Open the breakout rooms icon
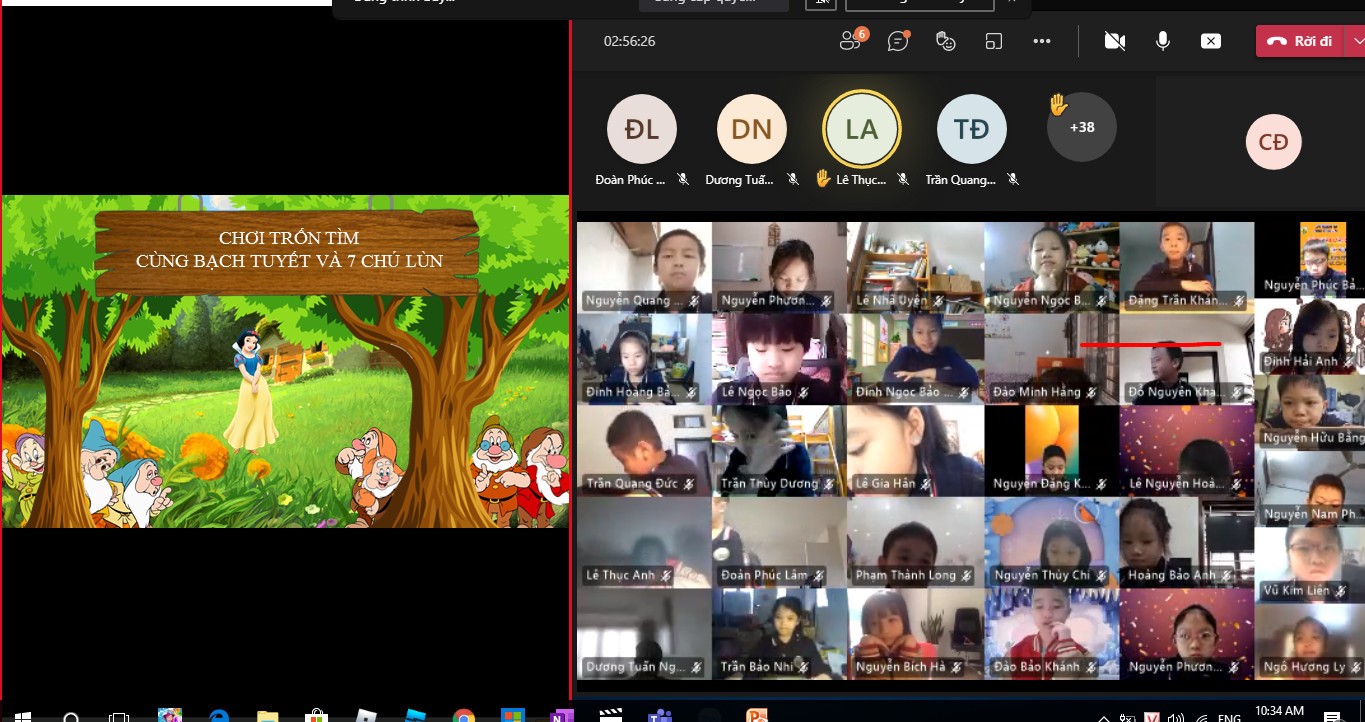 point(993,41)
